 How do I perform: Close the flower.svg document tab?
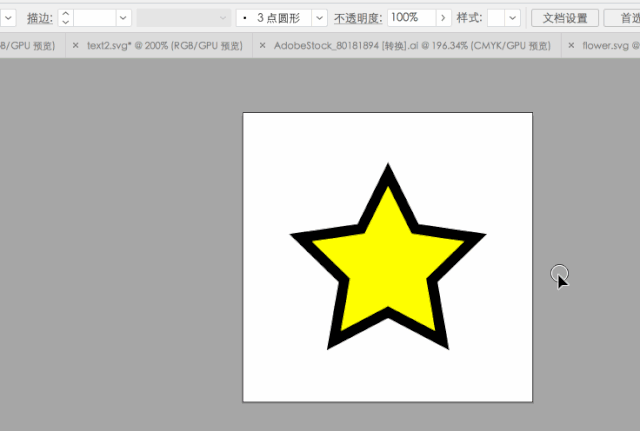tap(571, 46)
